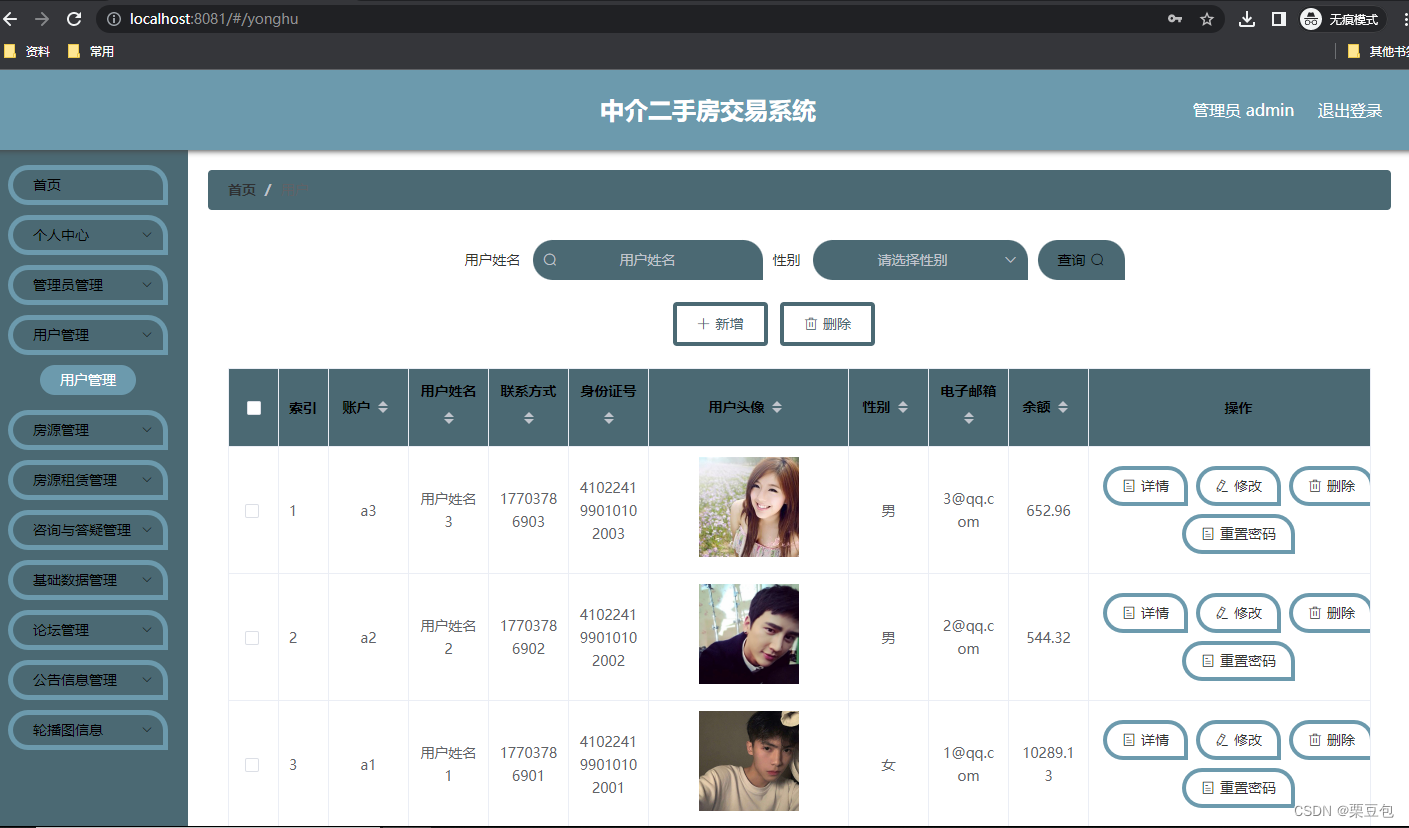
Task: Click 删除 in the a1 row
Action: point(1331,740)
